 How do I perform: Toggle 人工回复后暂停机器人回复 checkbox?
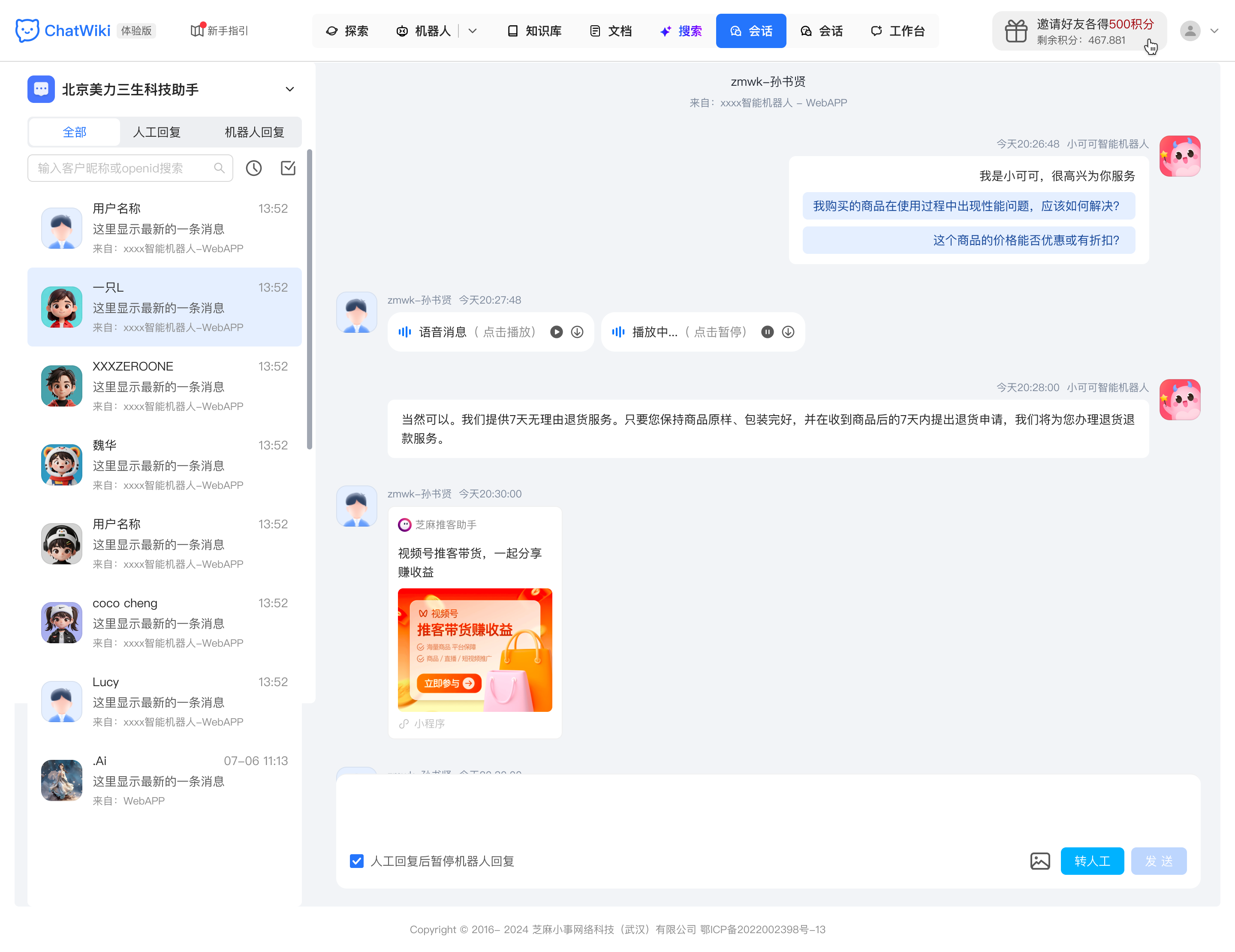[356, 861]
